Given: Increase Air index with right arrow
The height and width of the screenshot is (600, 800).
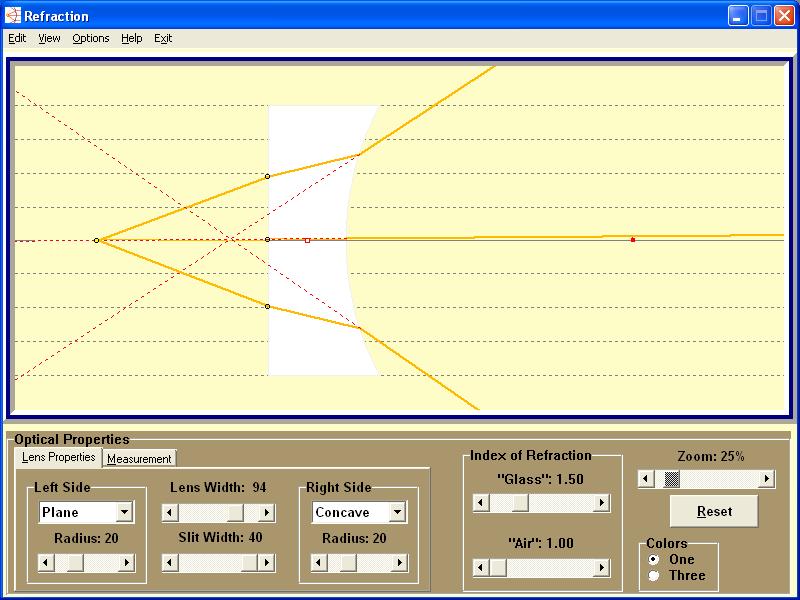Looking at the screenshot, I should point(602,567).
